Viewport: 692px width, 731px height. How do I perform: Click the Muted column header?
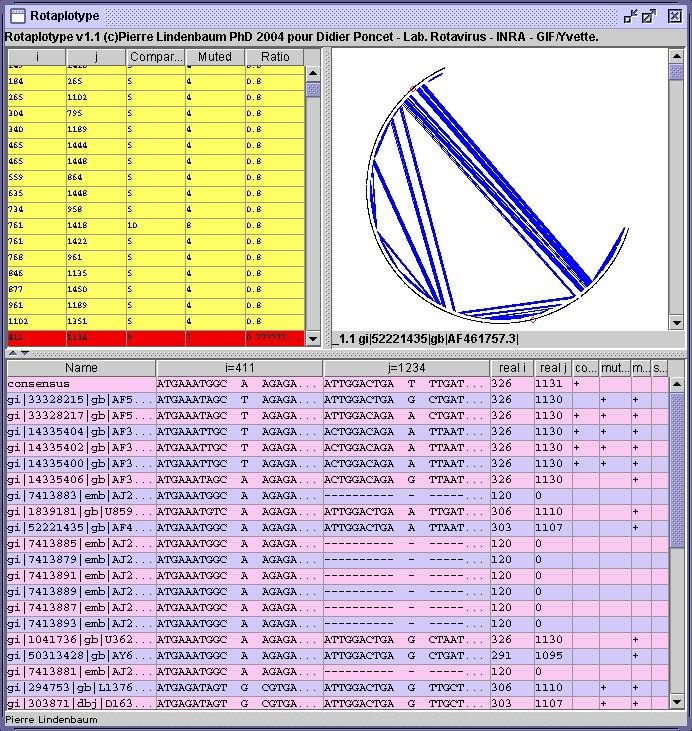(x=214, y=57)
